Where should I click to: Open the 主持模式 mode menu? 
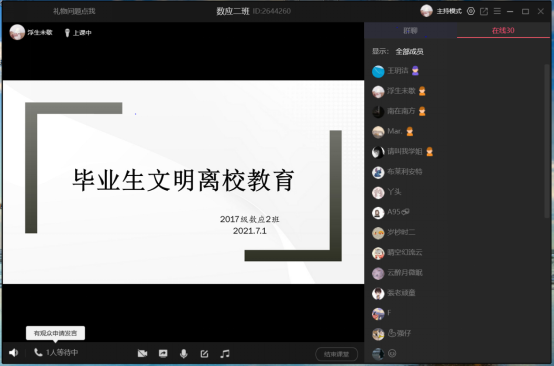coord(449,11)
